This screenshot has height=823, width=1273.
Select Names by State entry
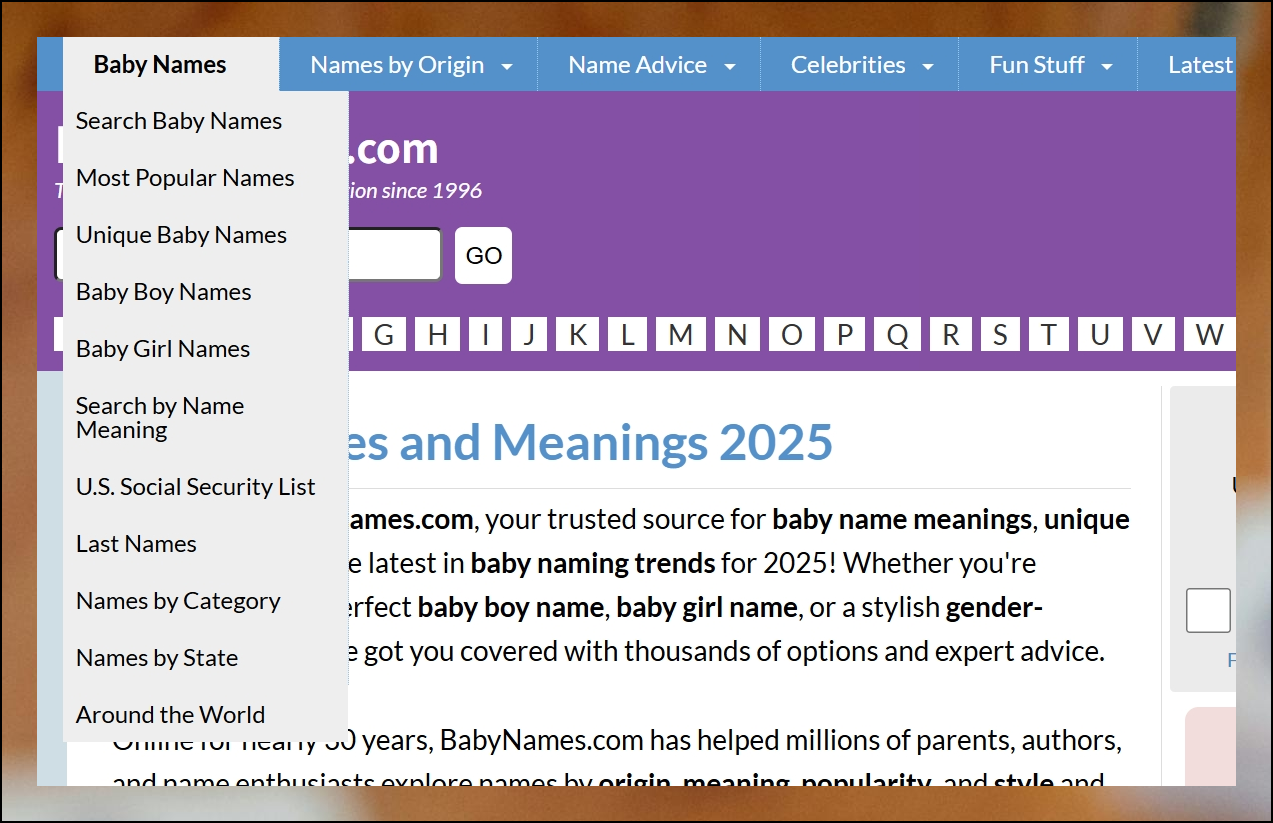(205, 658)
